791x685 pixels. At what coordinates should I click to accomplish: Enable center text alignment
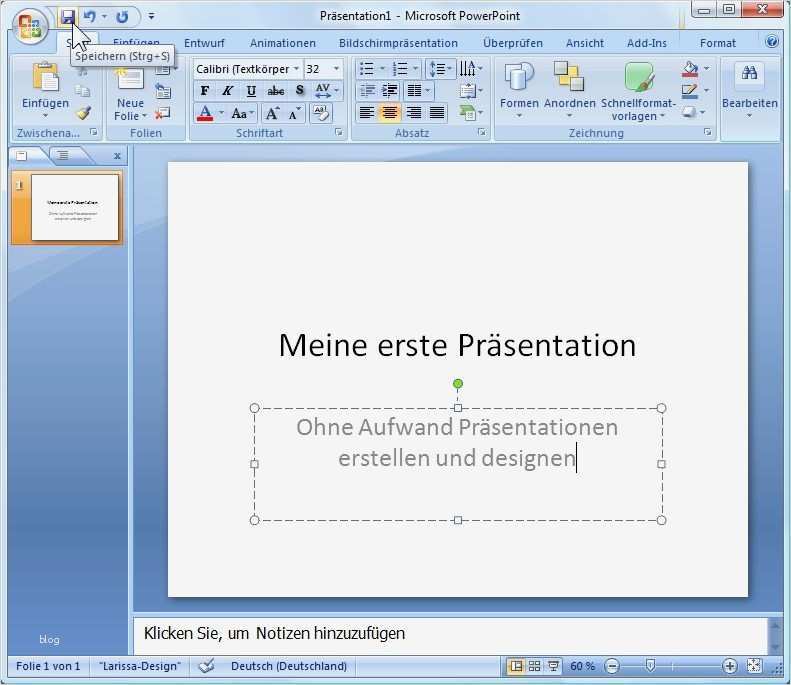pos(389,112)
